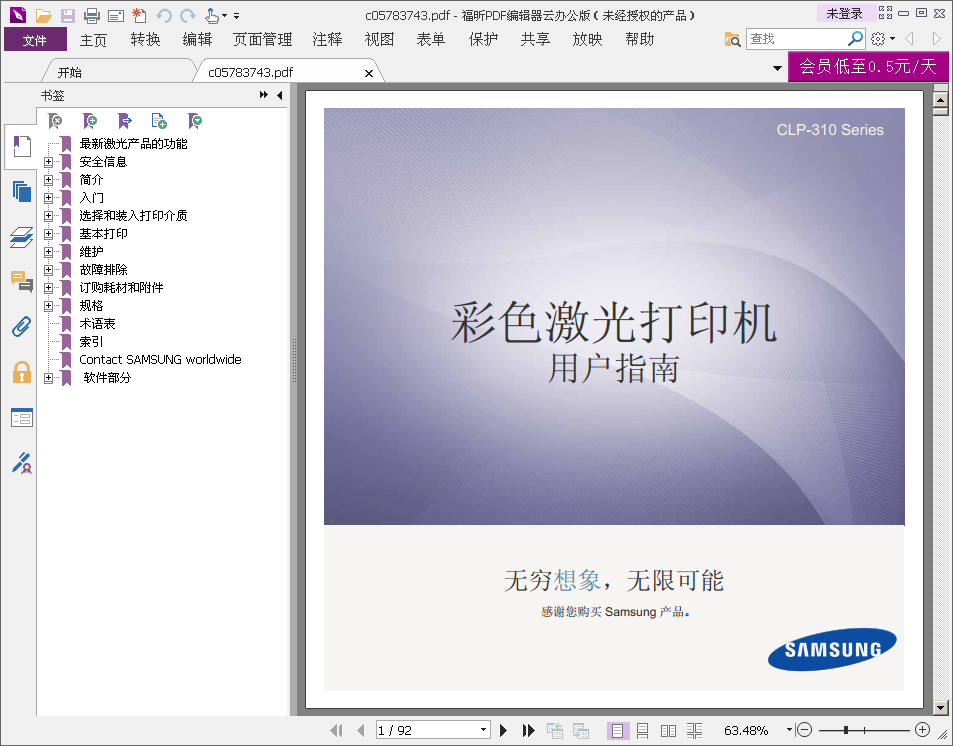Open the Fields panel in the sidebar
The width and height of the screenshot is (953, 746).
(21, 418)
